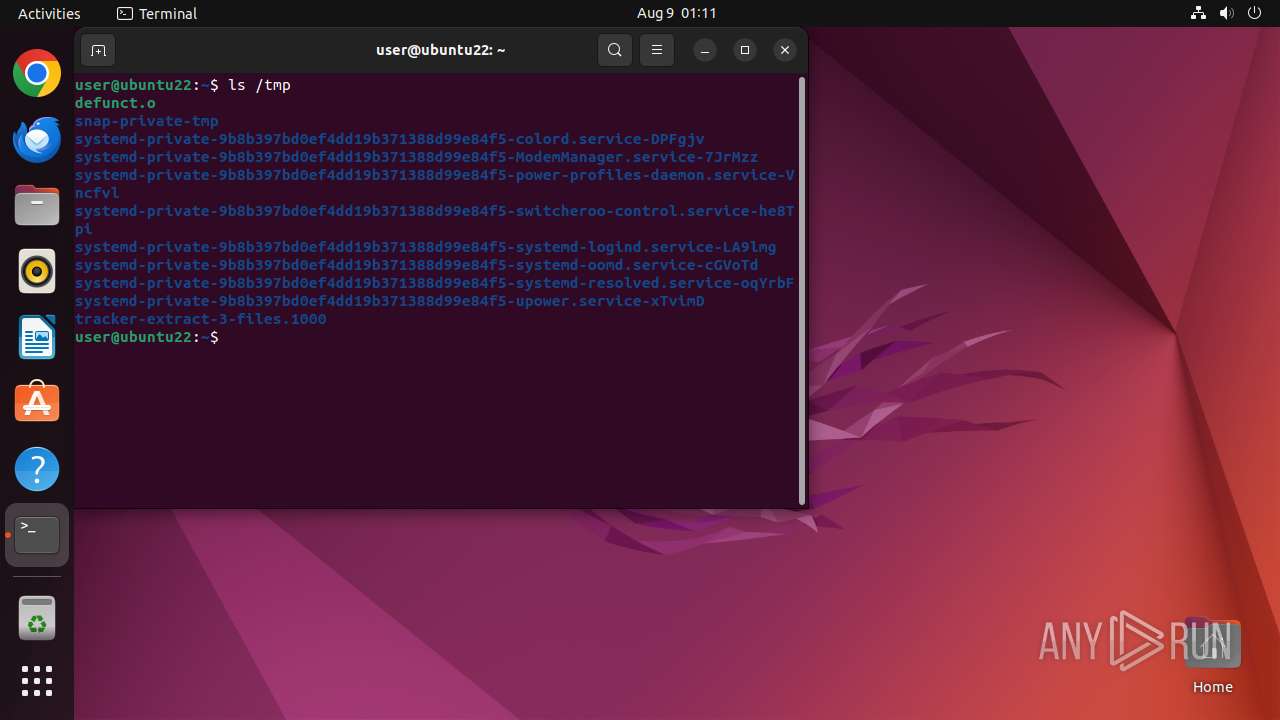Image resolution: width=1280 pixels, height=720 pixels.
Task: Open the Help application
Action: tap(37, 469)
